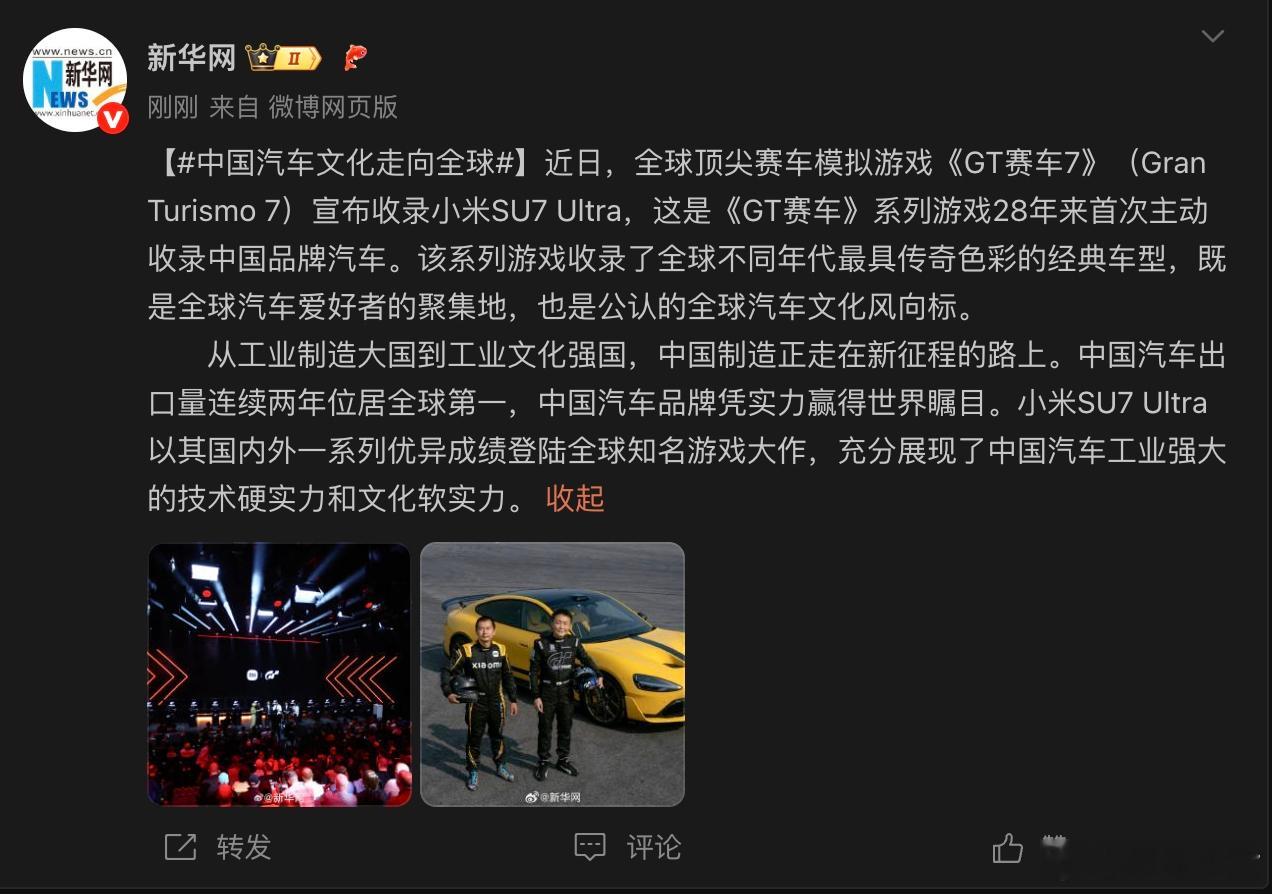1272x894 pixels.
Task: Open the 新华网 profile avatar
Action: [x=75, y=80]
